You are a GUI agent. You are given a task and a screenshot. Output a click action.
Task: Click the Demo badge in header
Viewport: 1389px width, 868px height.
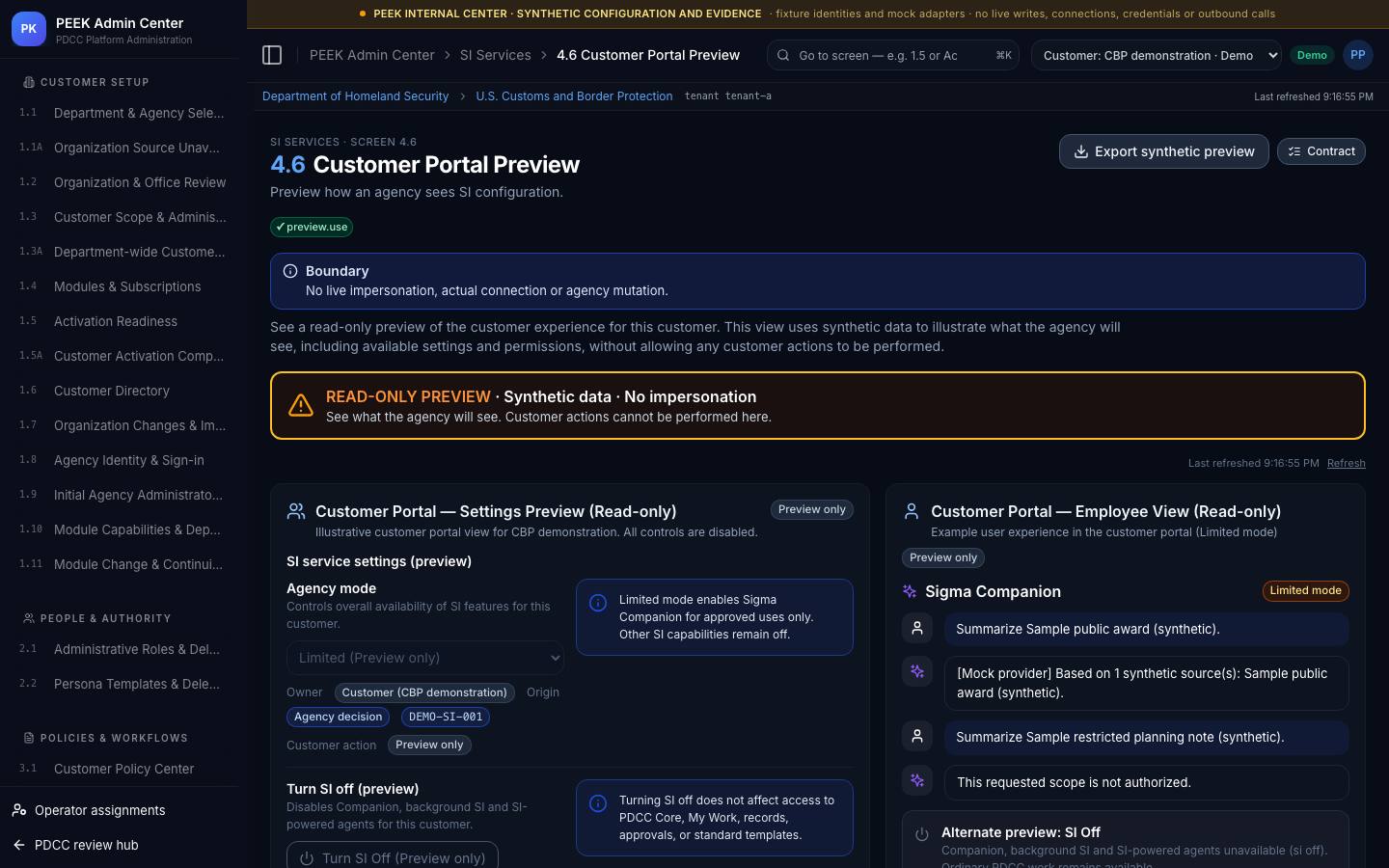tap(1312, 55)
